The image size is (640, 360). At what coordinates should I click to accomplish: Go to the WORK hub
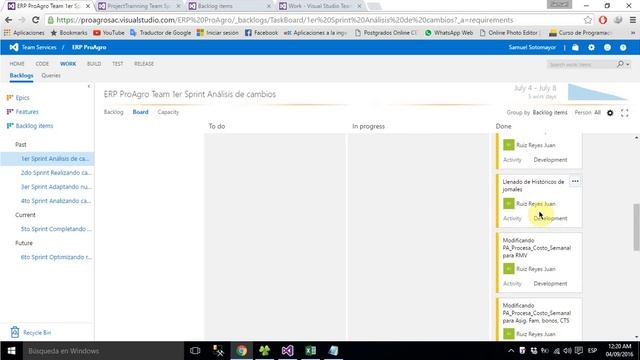[68, 64]
